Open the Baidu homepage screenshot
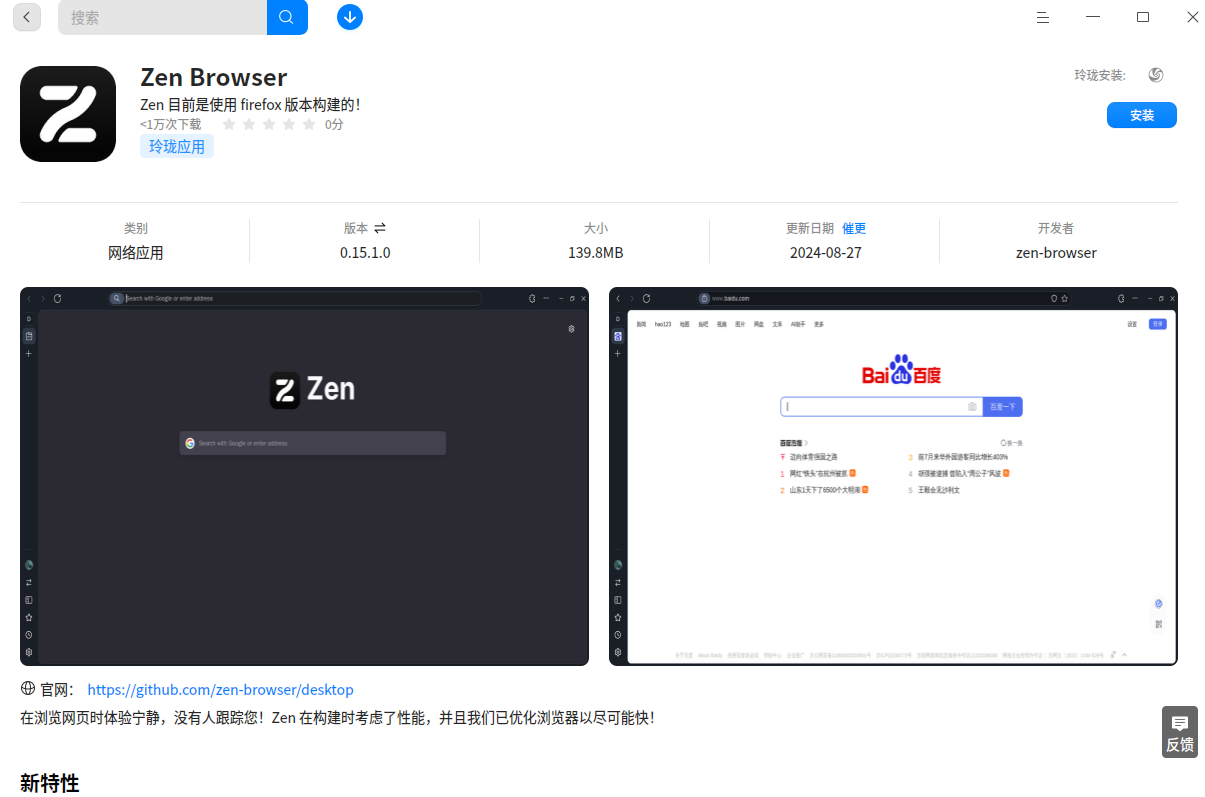 pos(893,476)
